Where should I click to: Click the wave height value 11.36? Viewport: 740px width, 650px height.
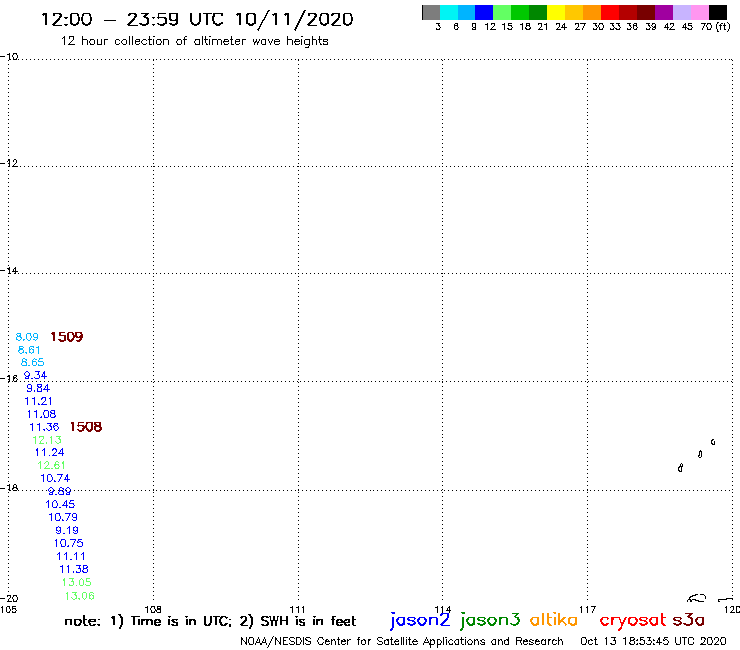click(x=44, y=427)
